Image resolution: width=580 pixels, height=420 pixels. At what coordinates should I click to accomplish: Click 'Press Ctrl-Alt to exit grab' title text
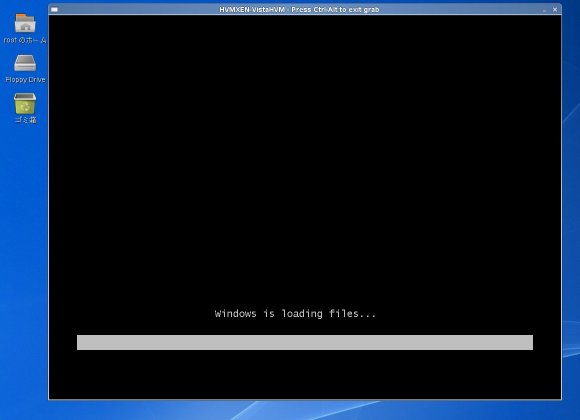tap(335, 10)
